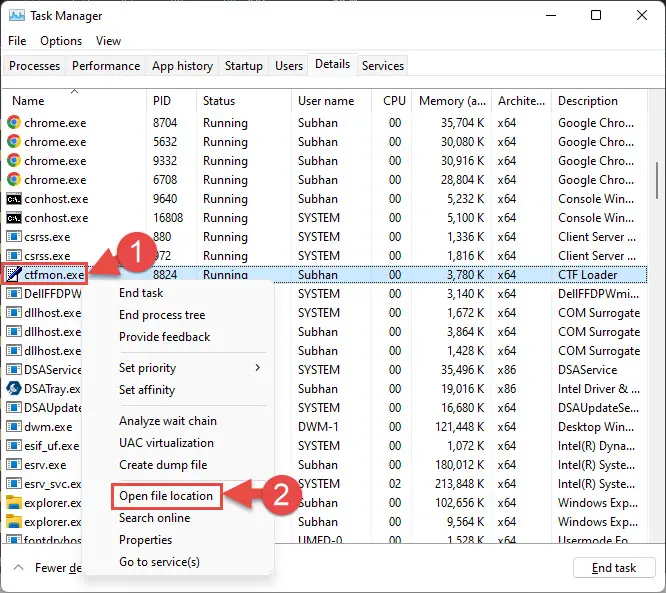
Task: Click the DWM-1 user name cell
Action: click(318, 426)
